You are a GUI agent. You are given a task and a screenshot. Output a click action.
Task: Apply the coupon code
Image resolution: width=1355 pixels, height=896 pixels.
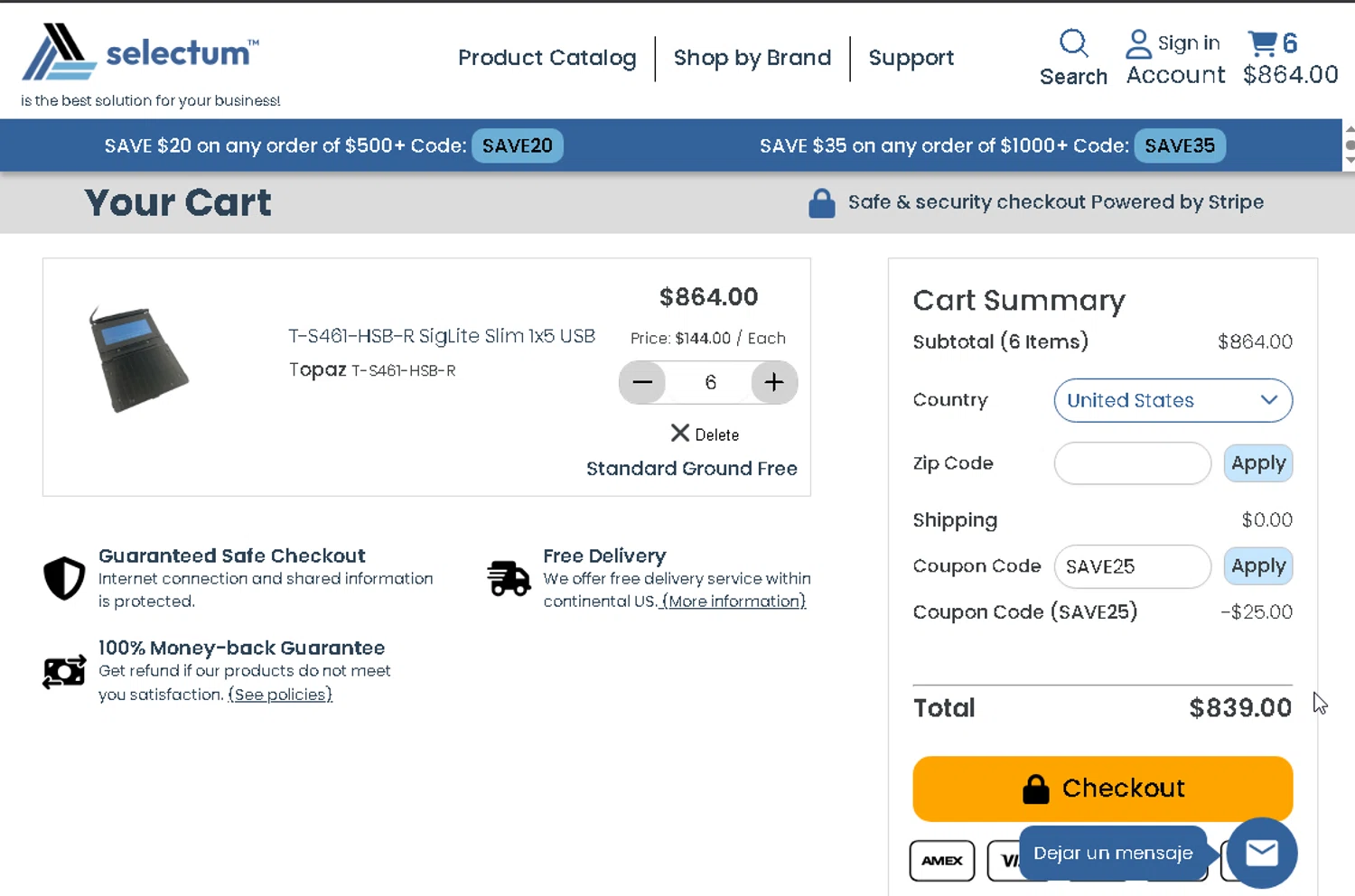click(1257, 566)
